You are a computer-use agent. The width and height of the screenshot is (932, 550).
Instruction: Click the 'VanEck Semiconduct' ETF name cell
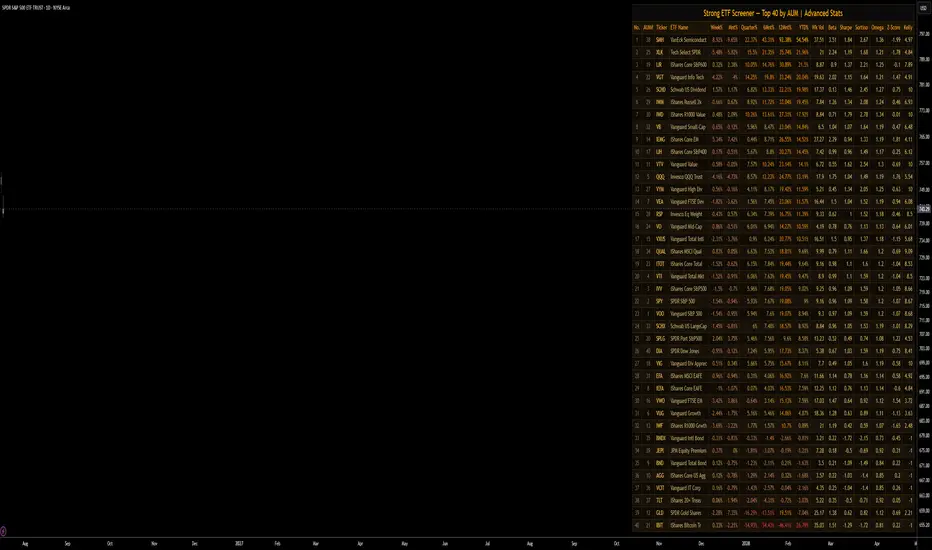(x=688, y=40)
